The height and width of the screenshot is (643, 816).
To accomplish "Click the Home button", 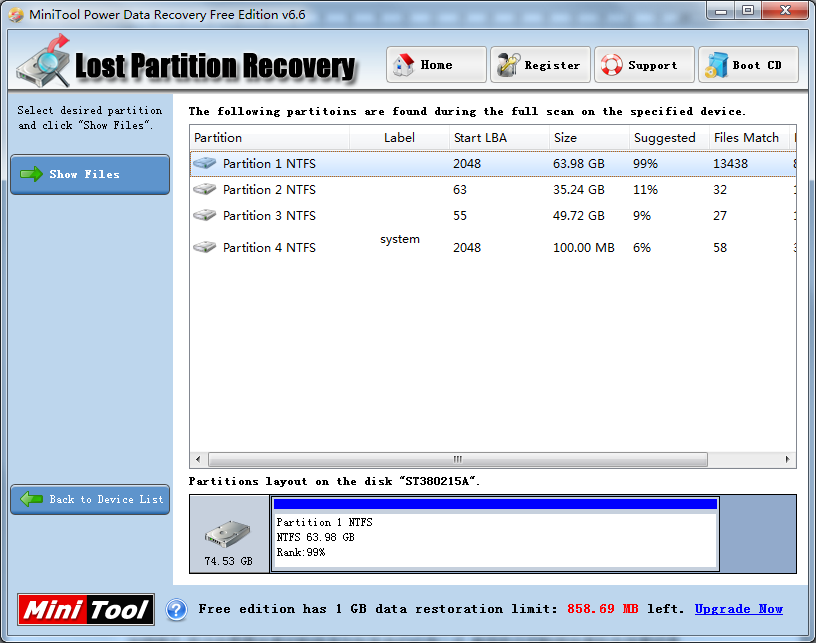I will coord(436,65).
